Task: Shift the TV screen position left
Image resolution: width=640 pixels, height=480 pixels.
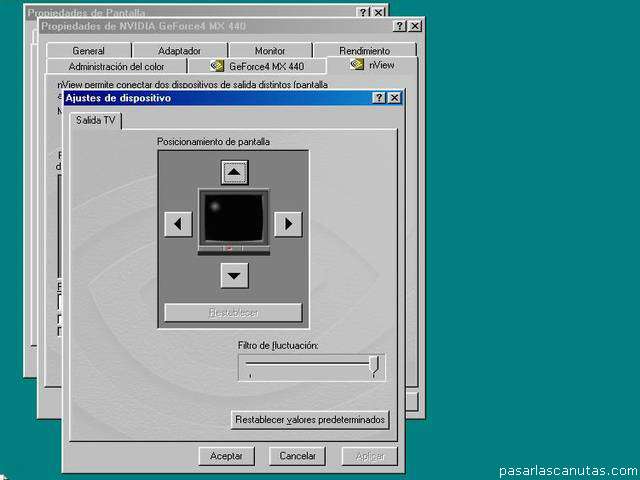Action: click(178, 224)
